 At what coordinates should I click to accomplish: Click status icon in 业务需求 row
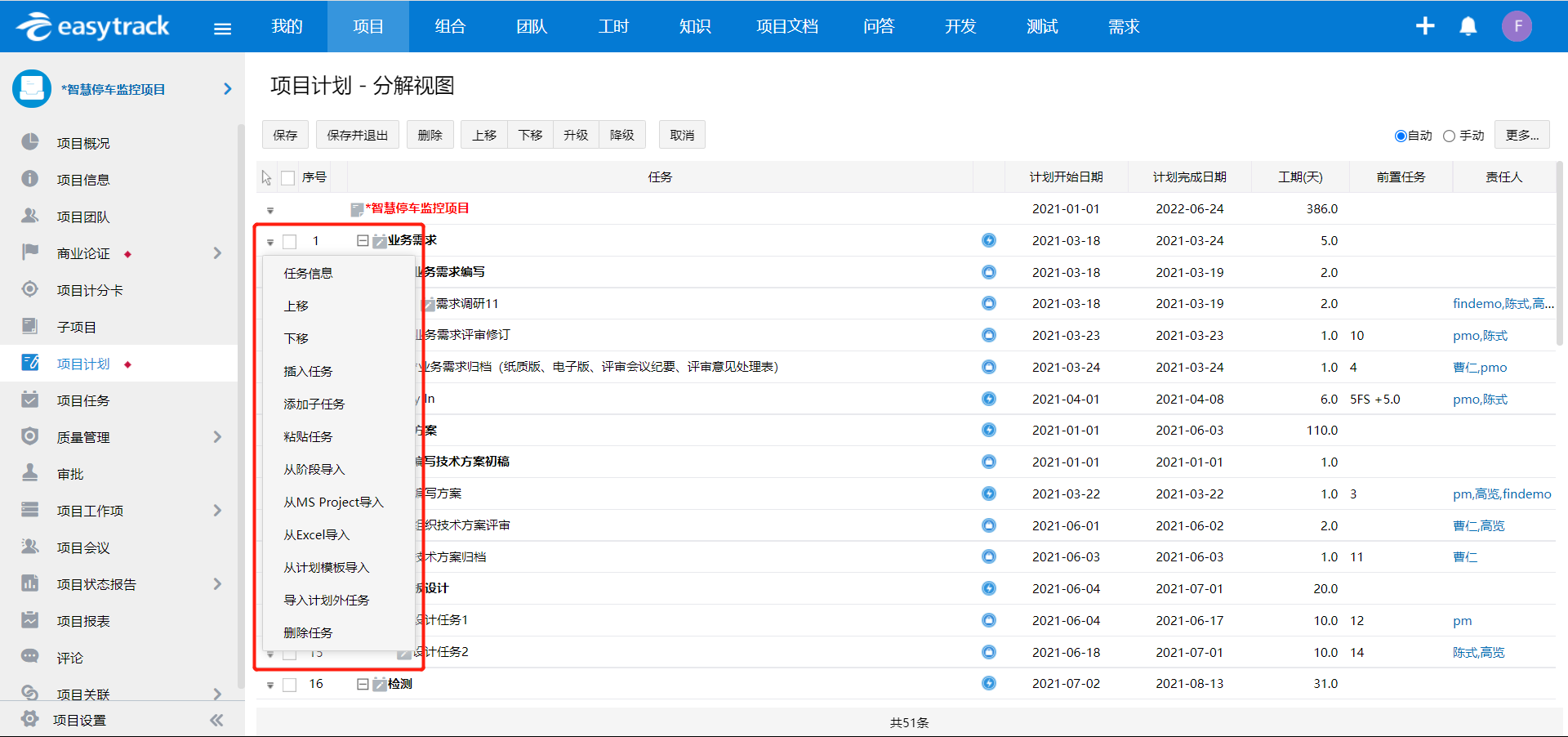tap(989, 240)
